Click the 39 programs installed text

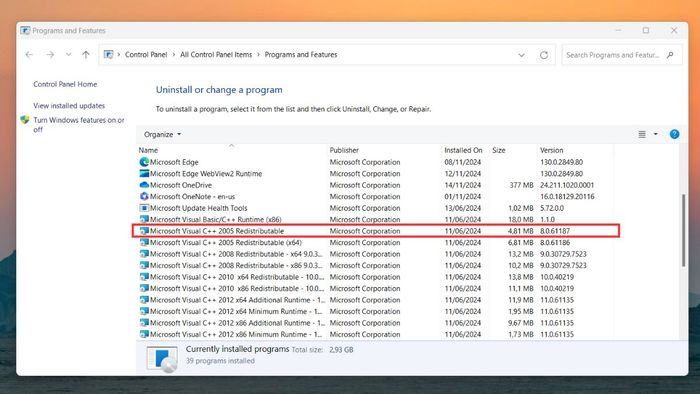pos(220,361)
